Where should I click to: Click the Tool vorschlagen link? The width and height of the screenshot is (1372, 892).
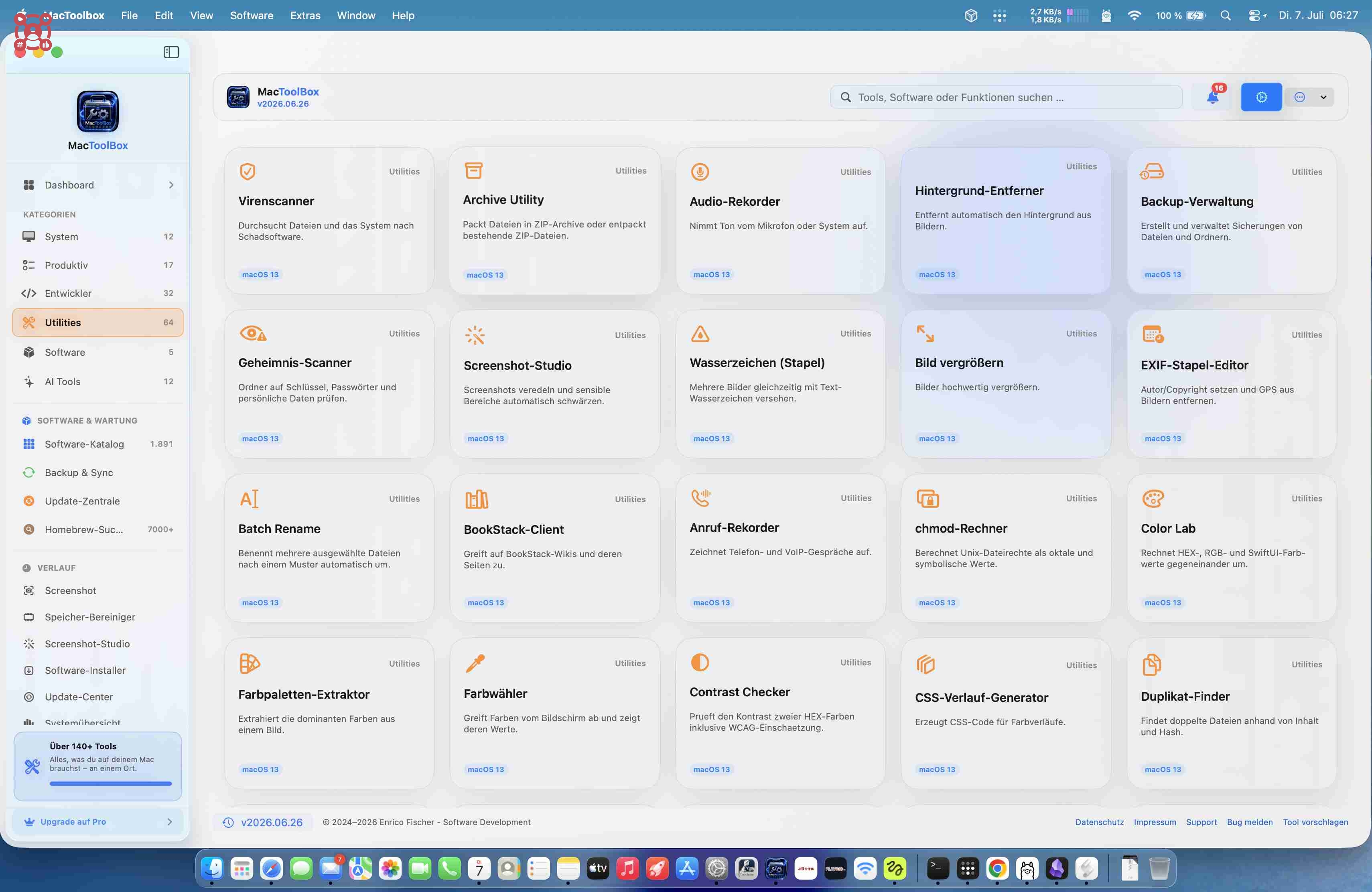pyautogui.click(x=1315, y=822)
